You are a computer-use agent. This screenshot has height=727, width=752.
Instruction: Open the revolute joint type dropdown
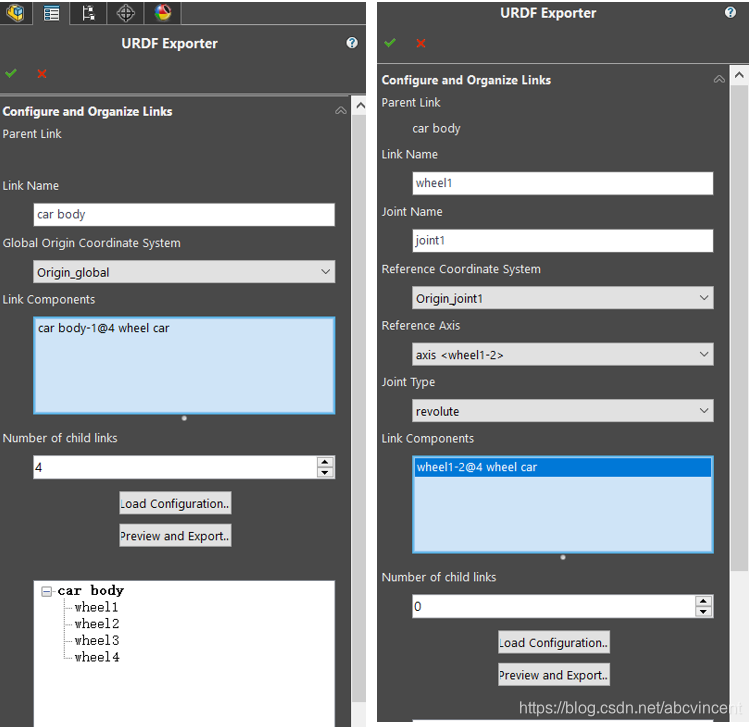click(563, 411)
